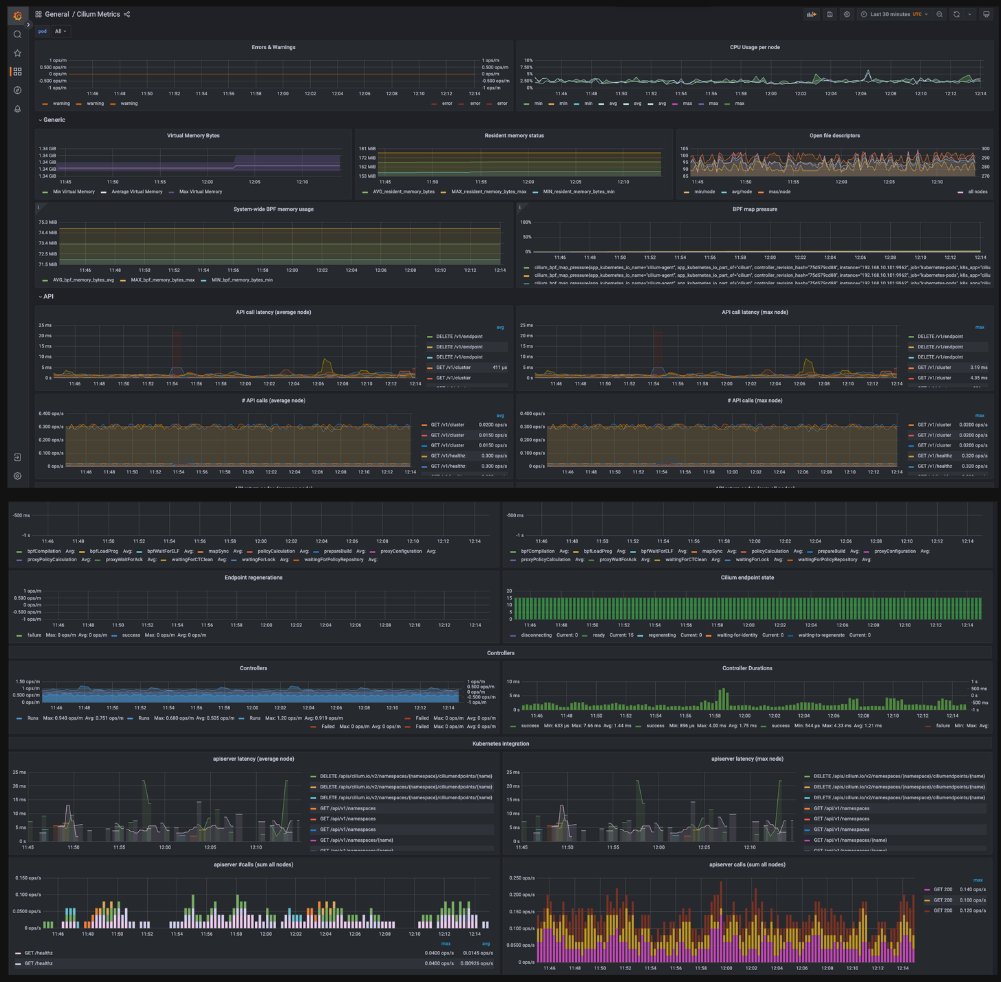Expand the sidebar with the chevron arrow

pos(28,24)
